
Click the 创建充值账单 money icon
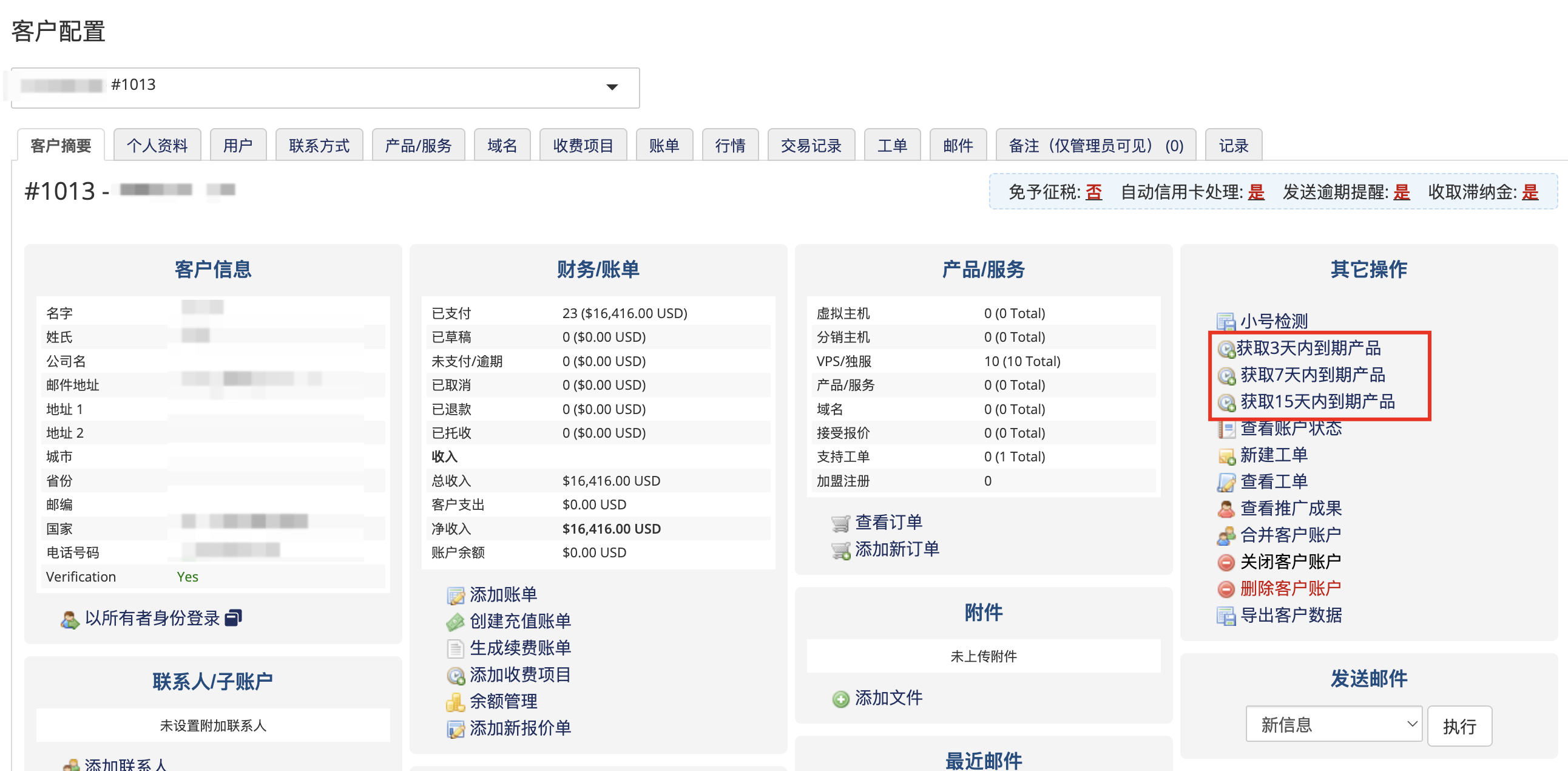(x=455, y=622)
